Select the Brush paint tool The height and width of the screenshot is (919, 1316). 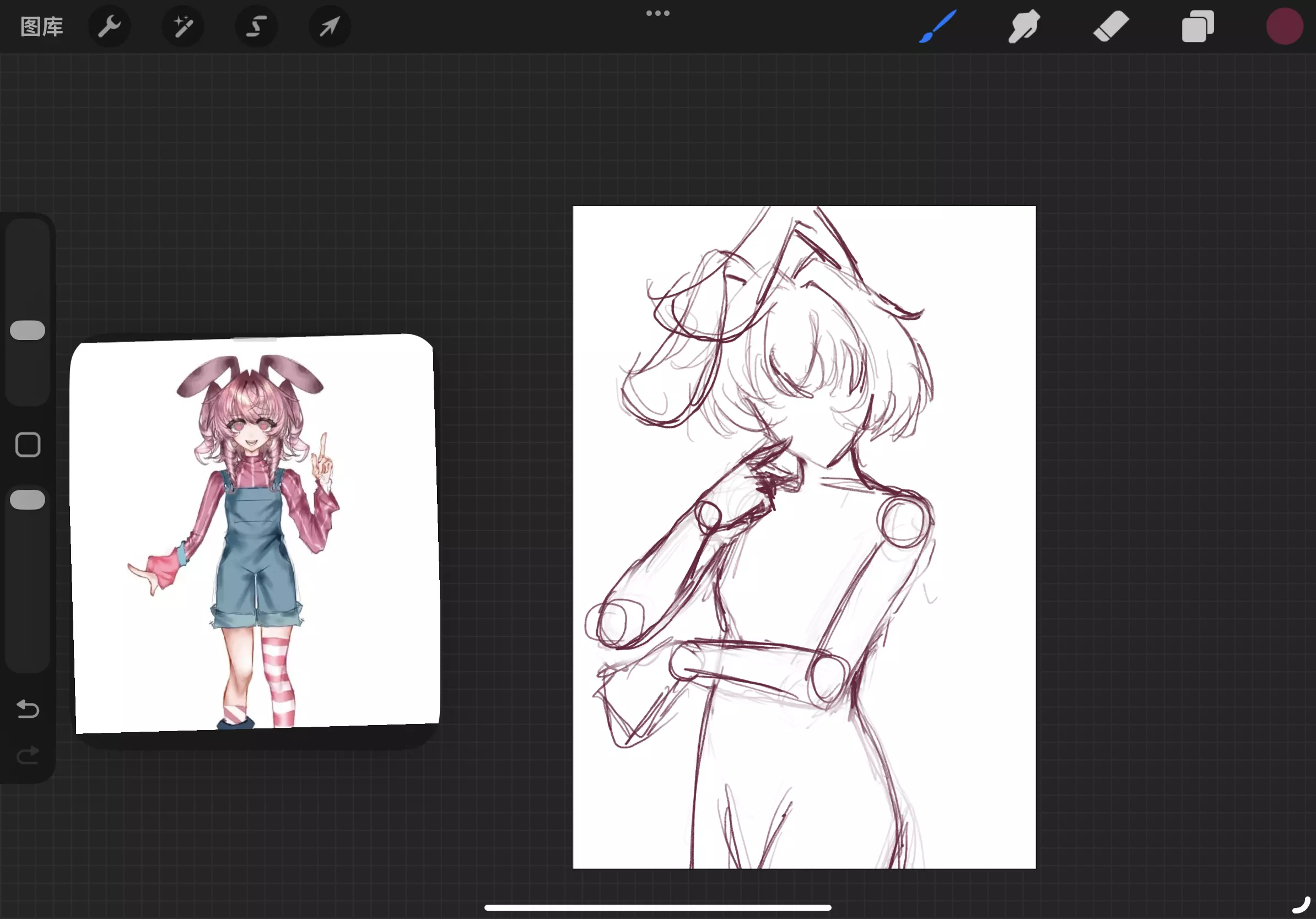938,26
